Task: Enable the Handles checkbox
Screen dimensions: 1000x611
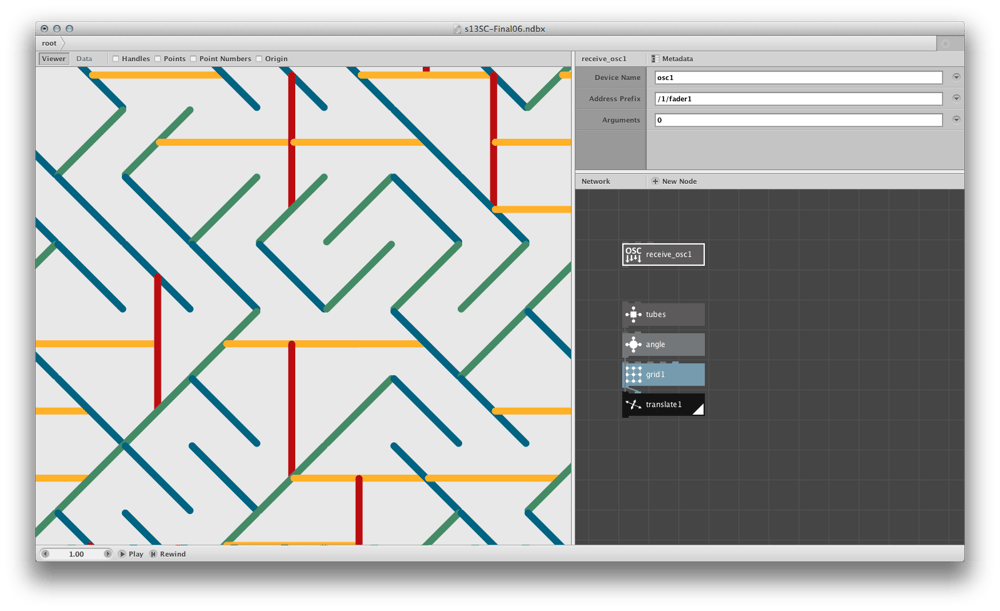Action: click(x=115, y=59)
